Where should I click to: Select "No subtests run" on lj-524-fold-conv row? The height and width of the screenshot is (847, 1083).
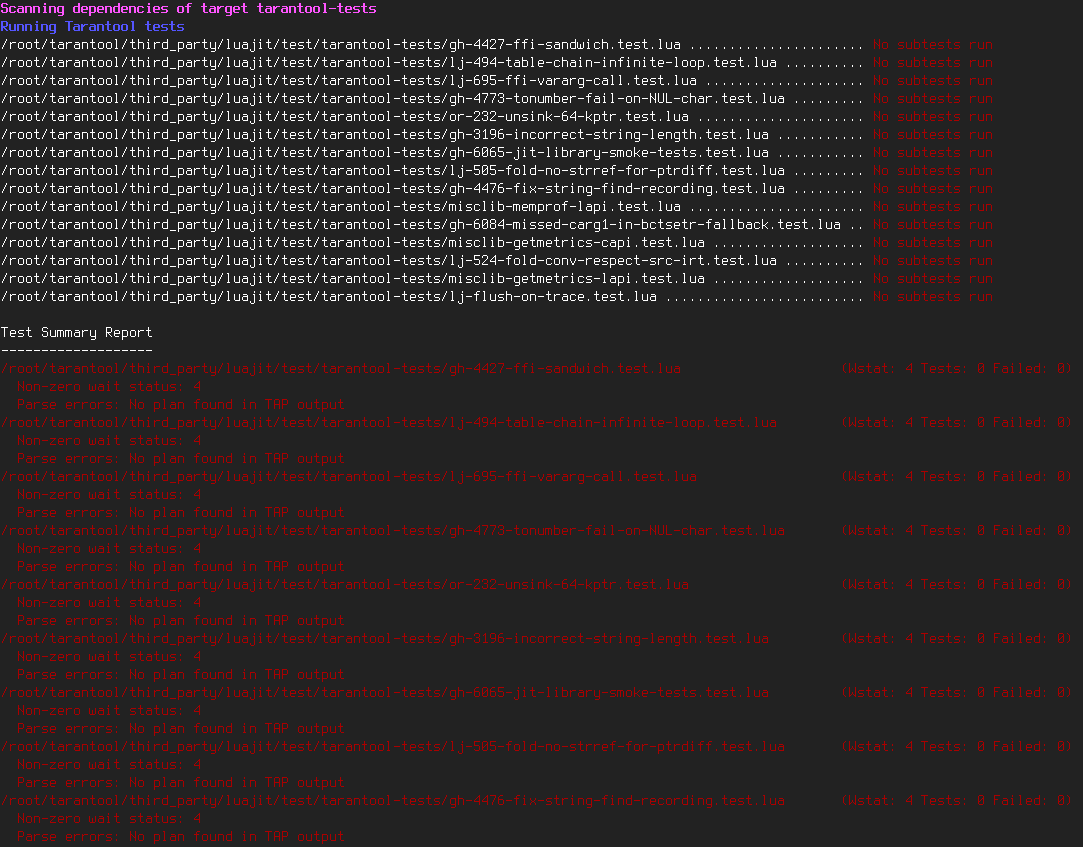coord(932,260)
